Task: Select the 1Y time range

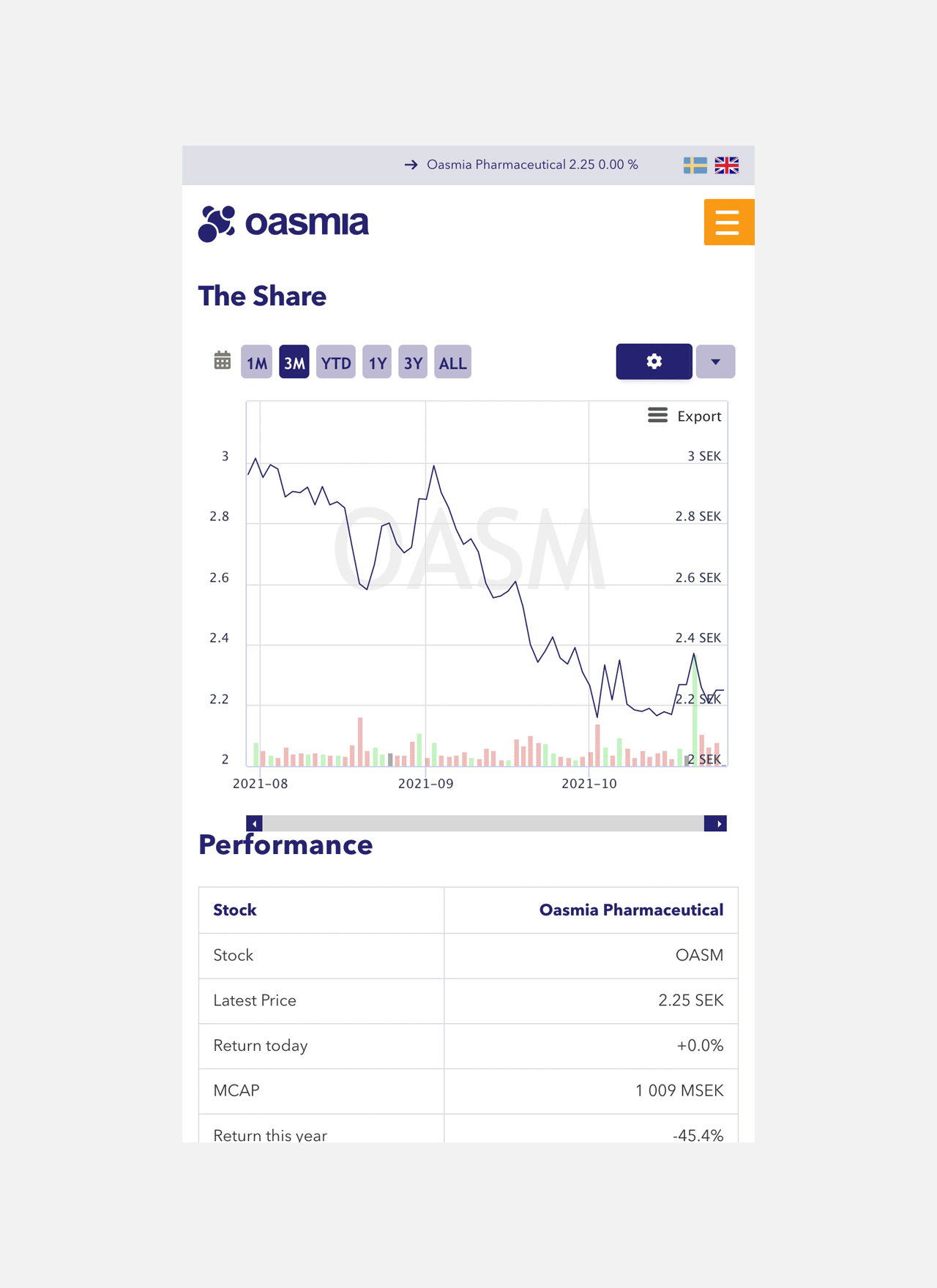Action: tap(377, 362)
